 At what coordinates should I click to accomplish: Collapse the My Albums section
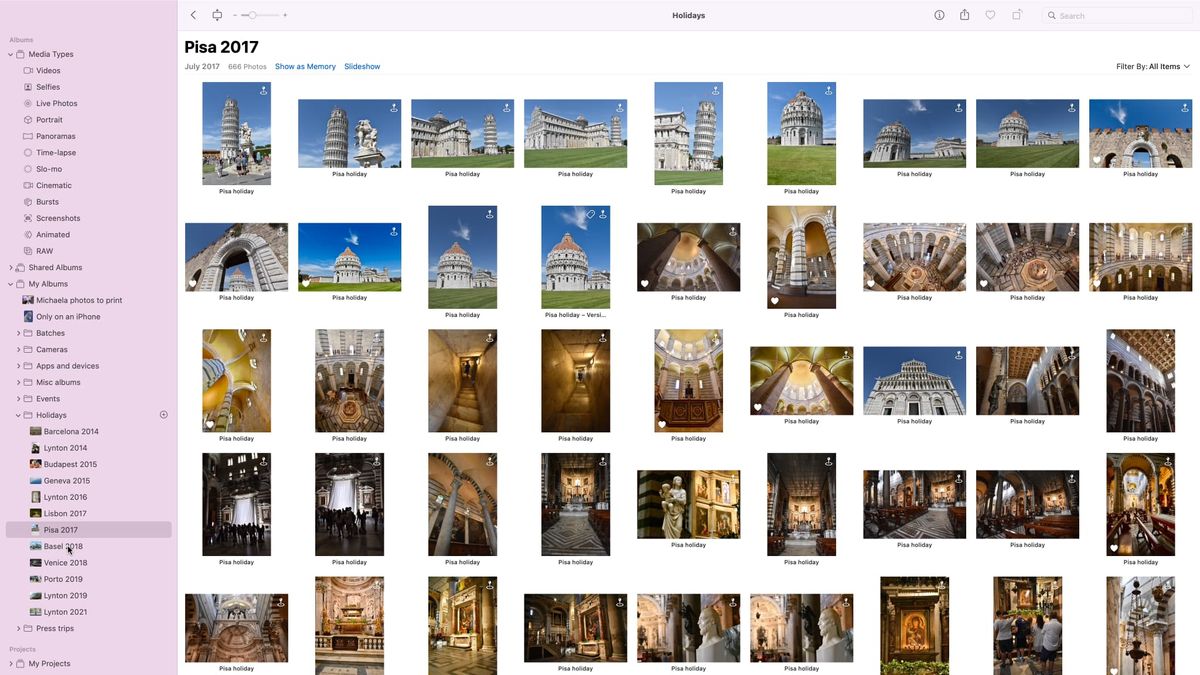pyautogui.click(x=11, y=283)
